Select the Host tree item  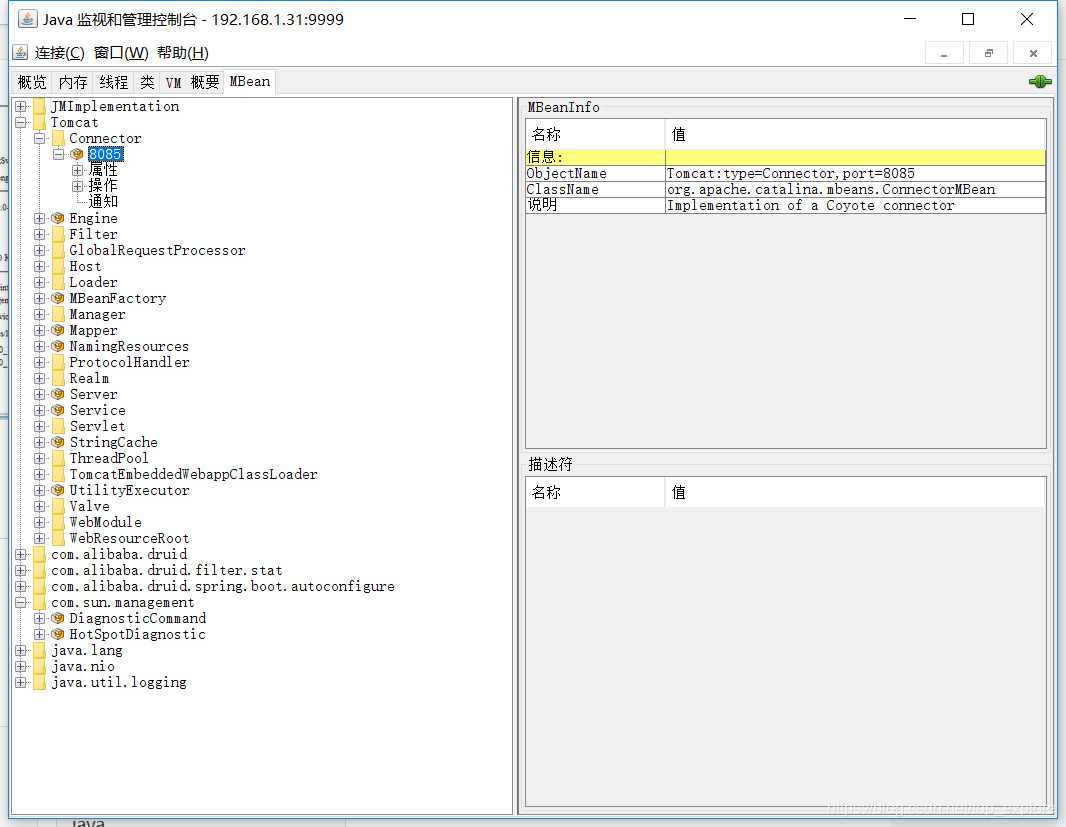pyautogui.click(x=85, y=266)
